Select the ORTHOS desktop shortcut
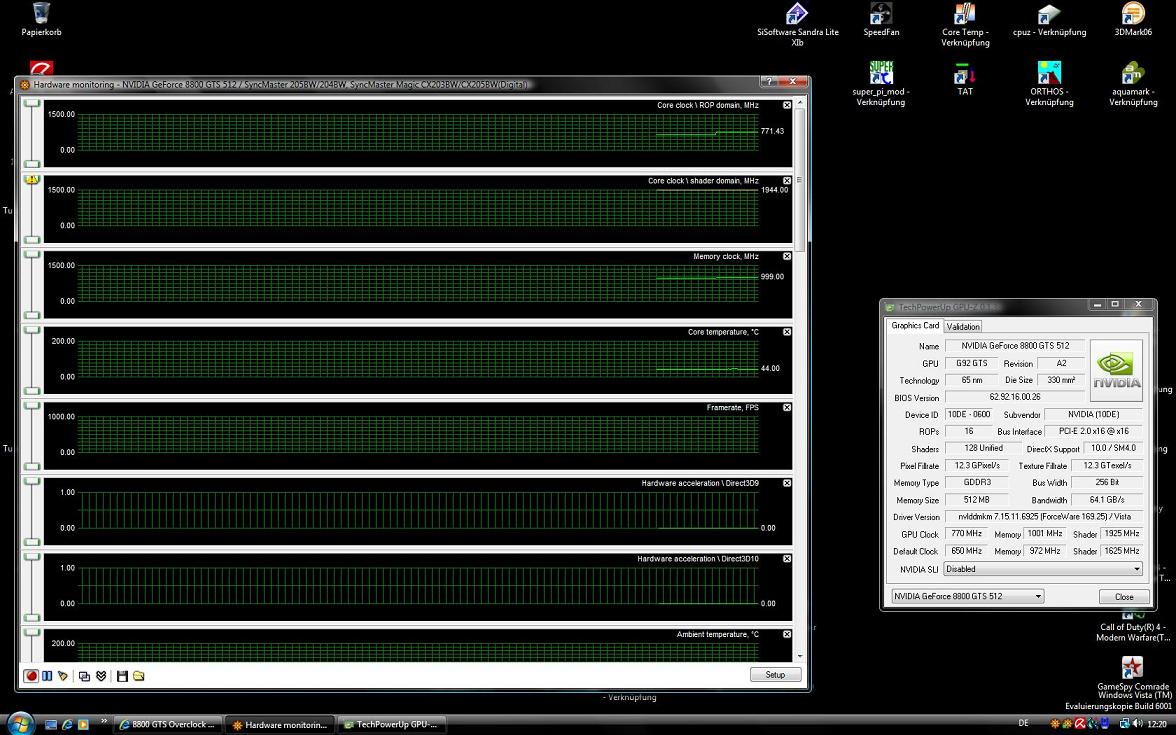 pyautogui.click(x=1049, y=84)
